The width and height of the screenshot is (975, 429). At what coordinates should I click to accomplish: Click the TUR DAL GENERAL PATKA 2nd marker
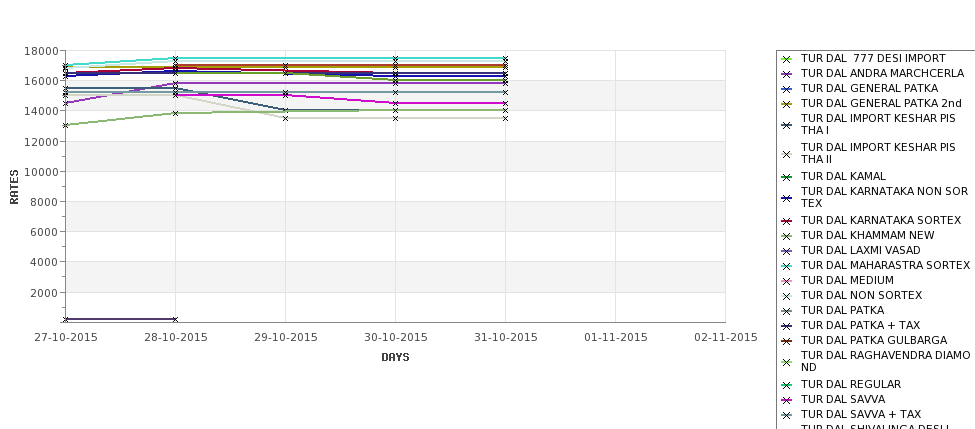pyautogui.click(x=787, y=104)
